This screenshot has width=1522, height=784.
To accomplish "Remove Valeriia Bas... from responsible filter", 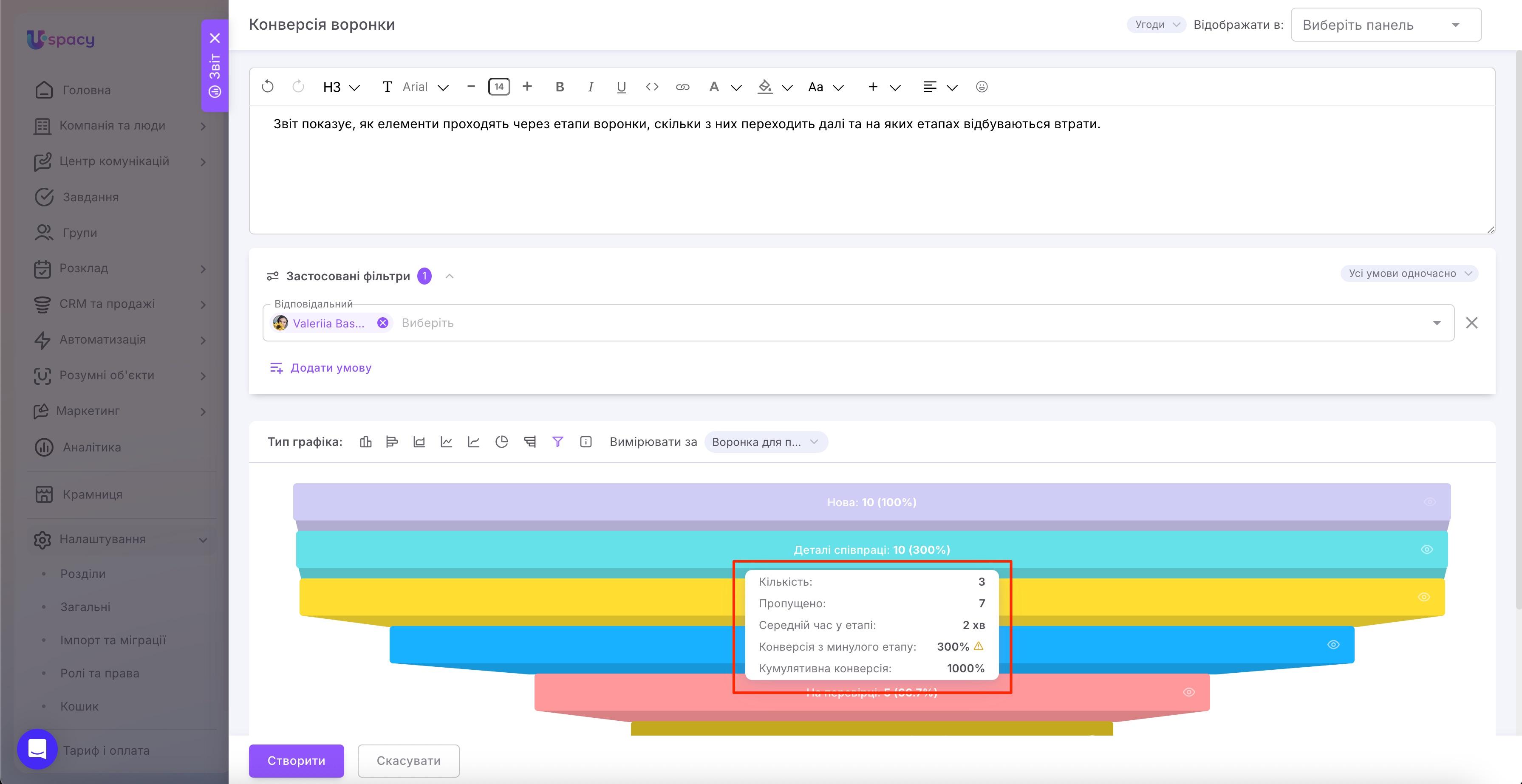I will (382, 323).
